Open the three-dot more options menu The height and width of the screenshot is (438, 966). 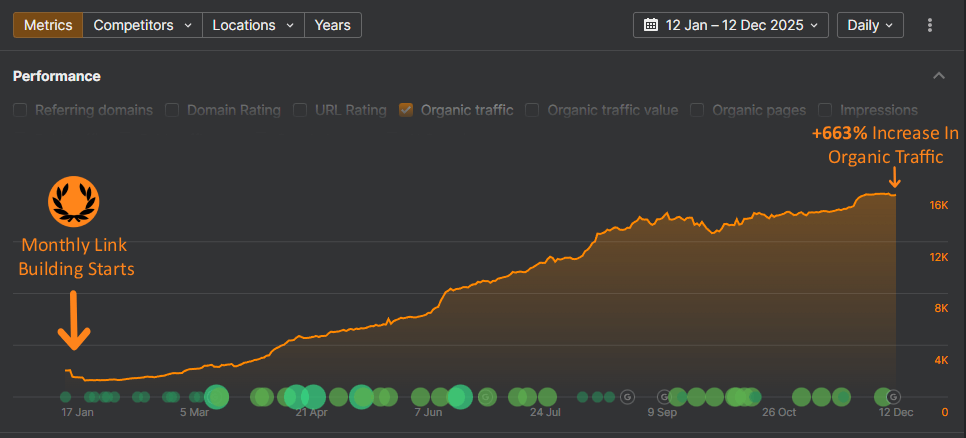(x=931, y=24)
